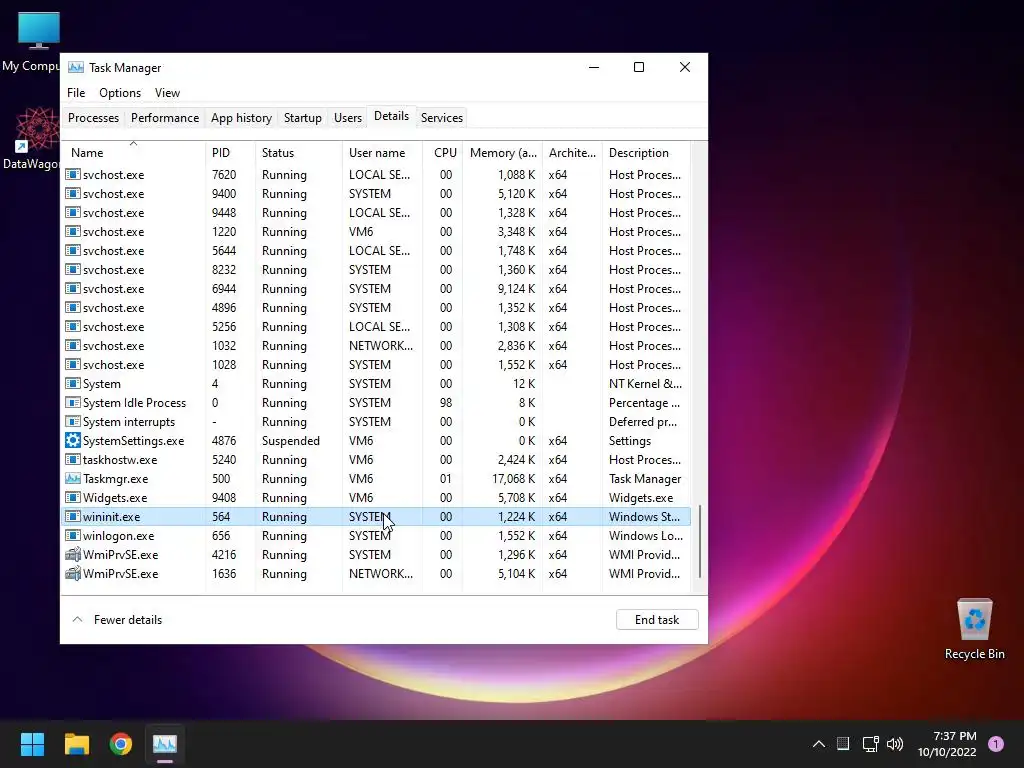Click the End task button
The image size is (1024, 768).
(x=657, y=620)
